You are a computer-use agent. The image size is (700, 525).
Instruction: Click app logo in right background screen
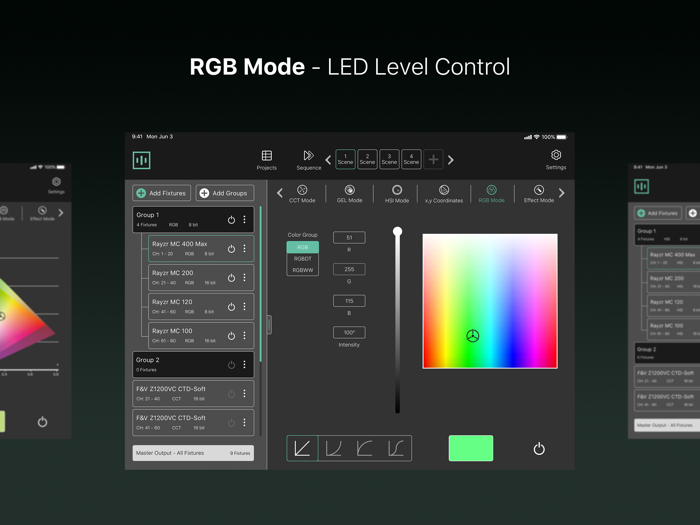642,186
